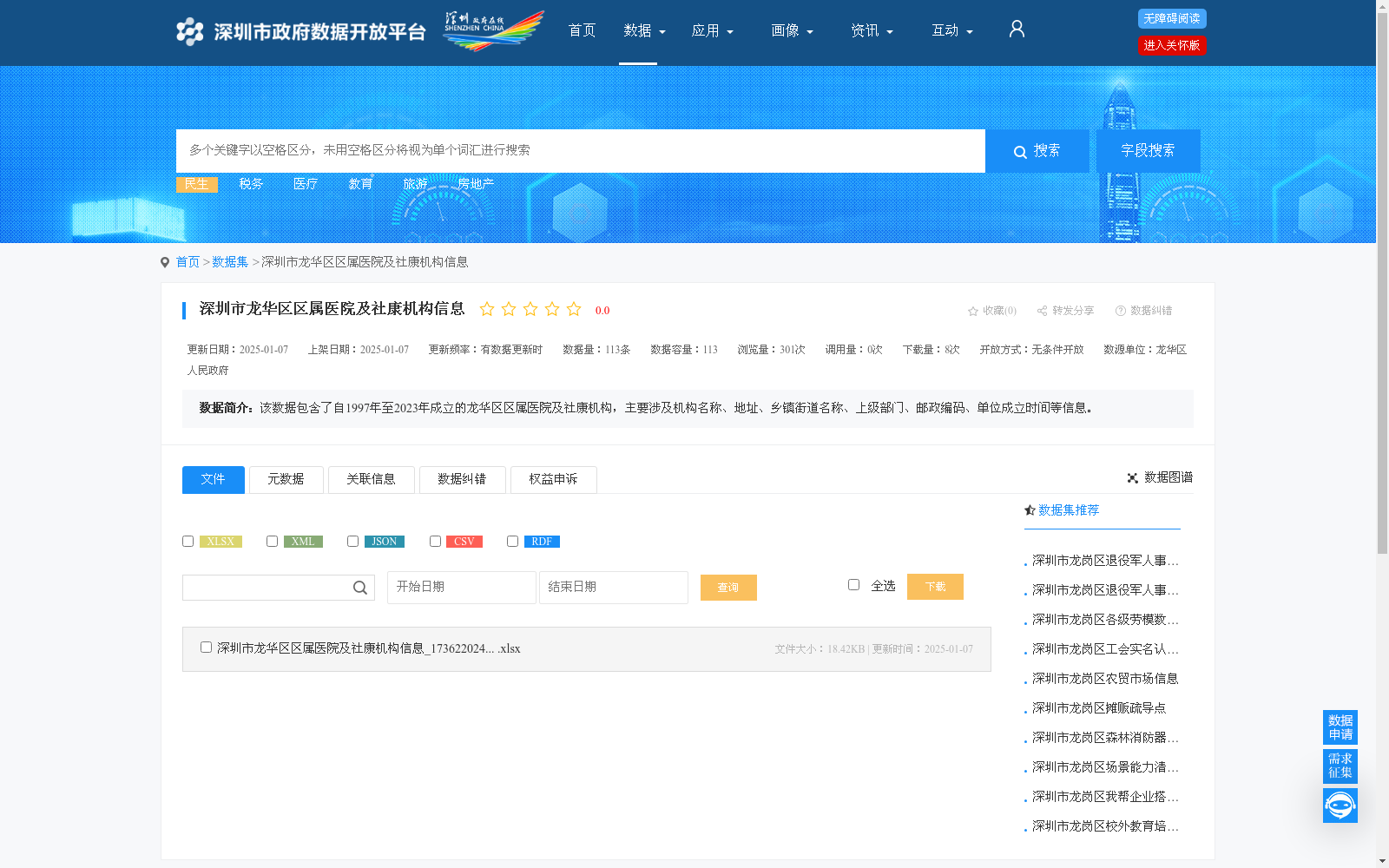Viewport: 1389px width, 868px height.
Task: Check the CSV format checkbox
Action: [x=435, y=541]
